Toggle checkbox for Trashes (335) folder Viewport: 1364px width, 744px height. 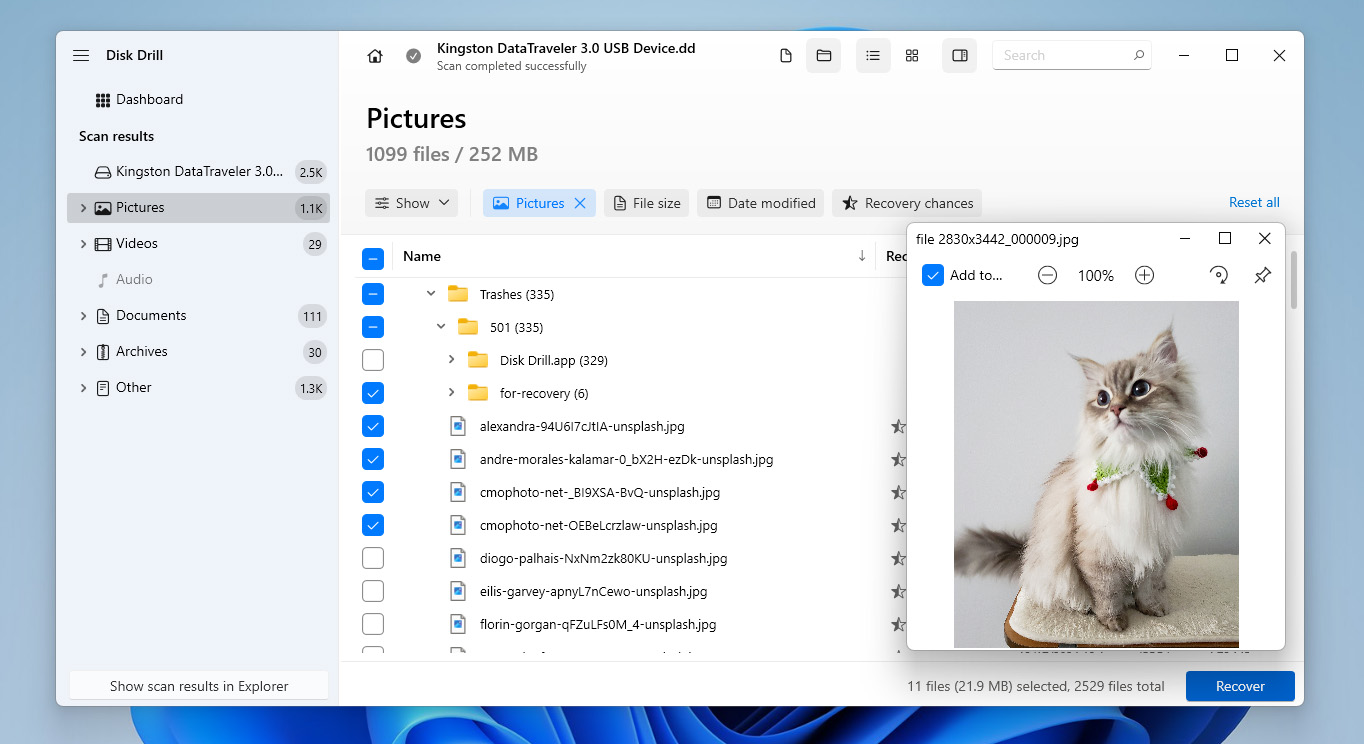[x=373, y=294]
